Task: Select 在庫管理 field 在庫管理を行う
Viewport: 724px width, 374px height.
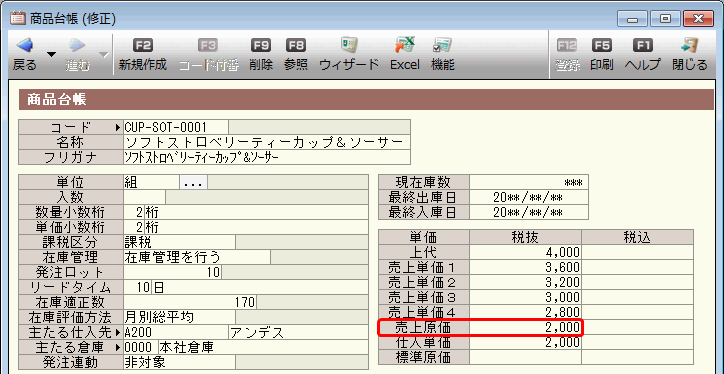Action: click(197, 257)
